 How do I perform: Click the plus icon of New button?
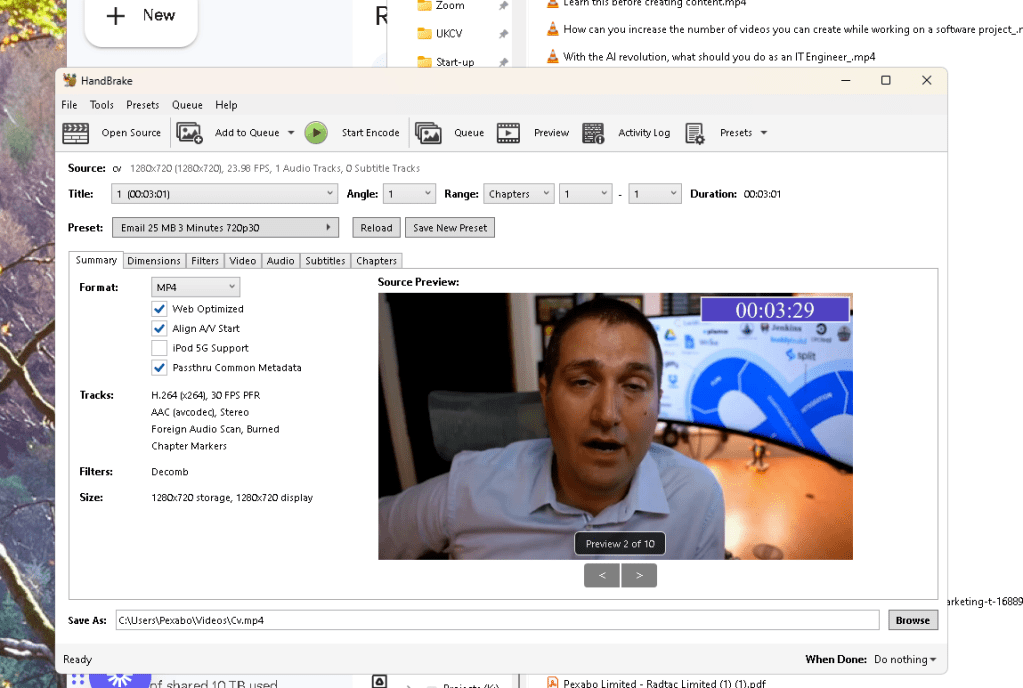[x=115, y=16]
